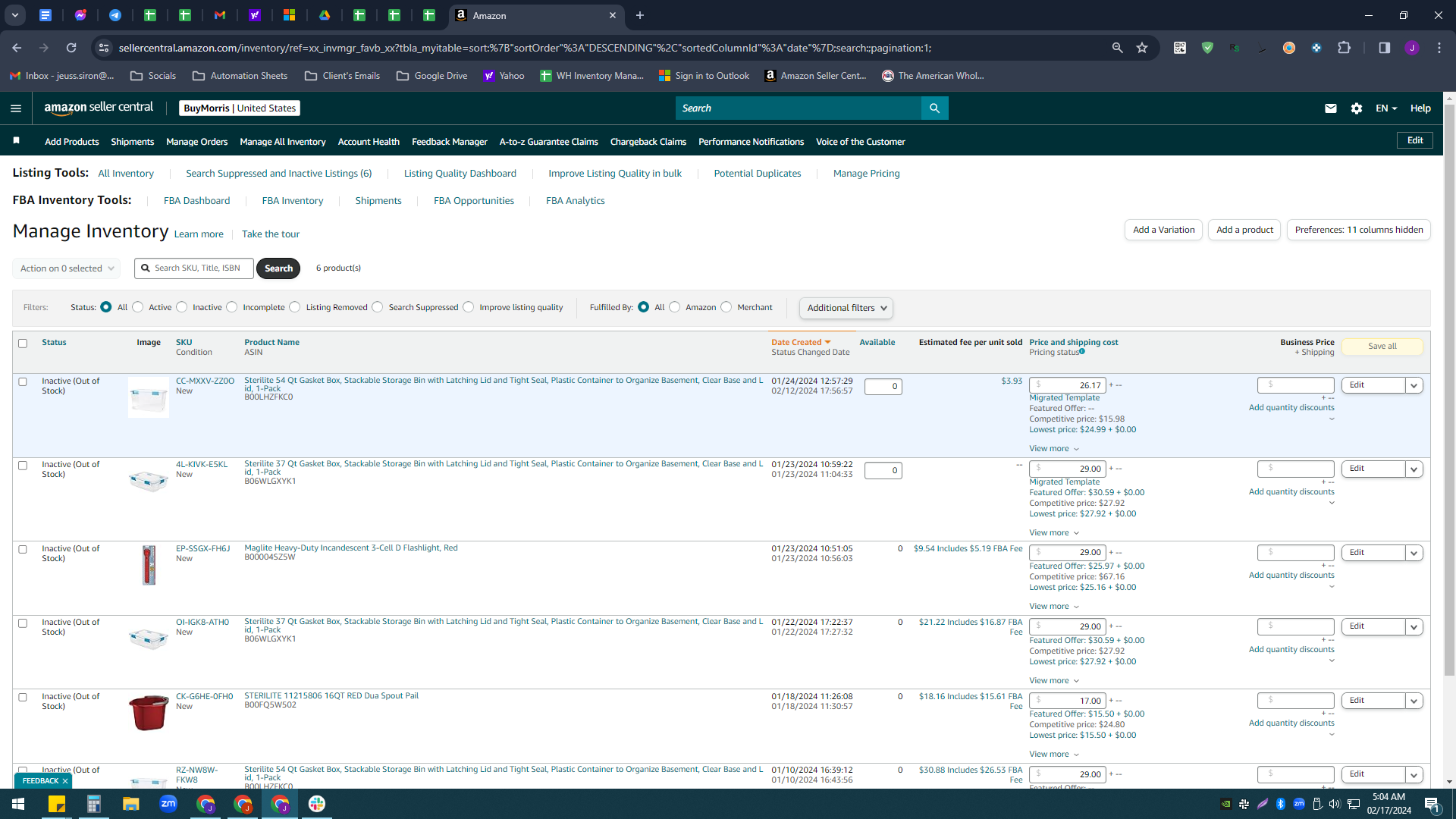Open Voice of the Customer
The height and width of the screenshot is (819, 1456).
(x=860, y=142)
